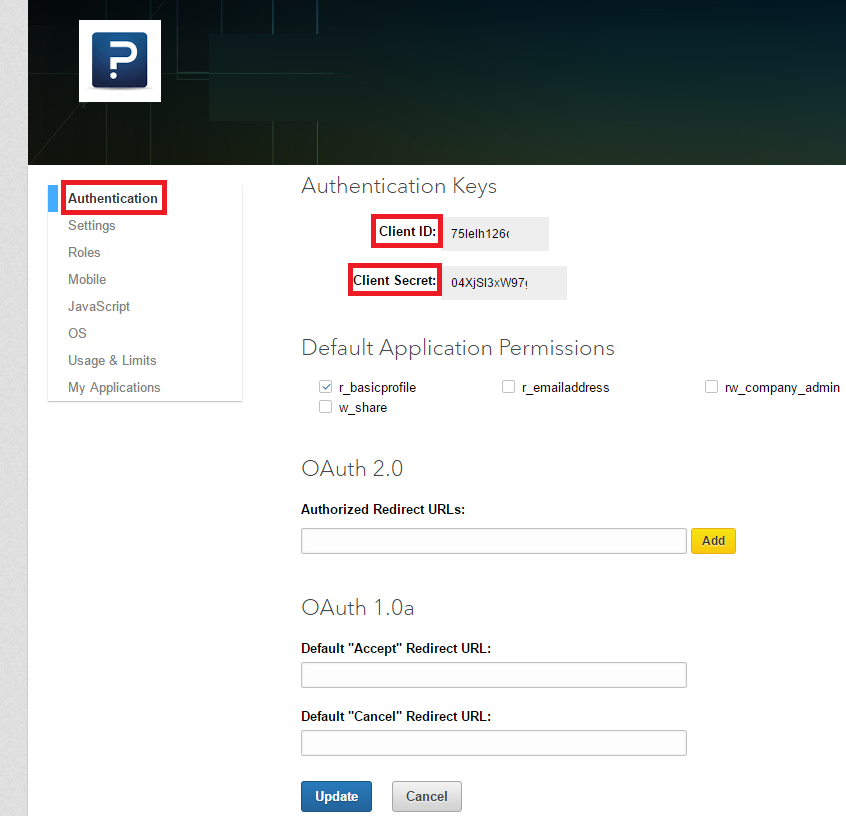The width and height of the screenshot is (846, 816).
Task: Check the w_share permission
Action: pos(325,407)
